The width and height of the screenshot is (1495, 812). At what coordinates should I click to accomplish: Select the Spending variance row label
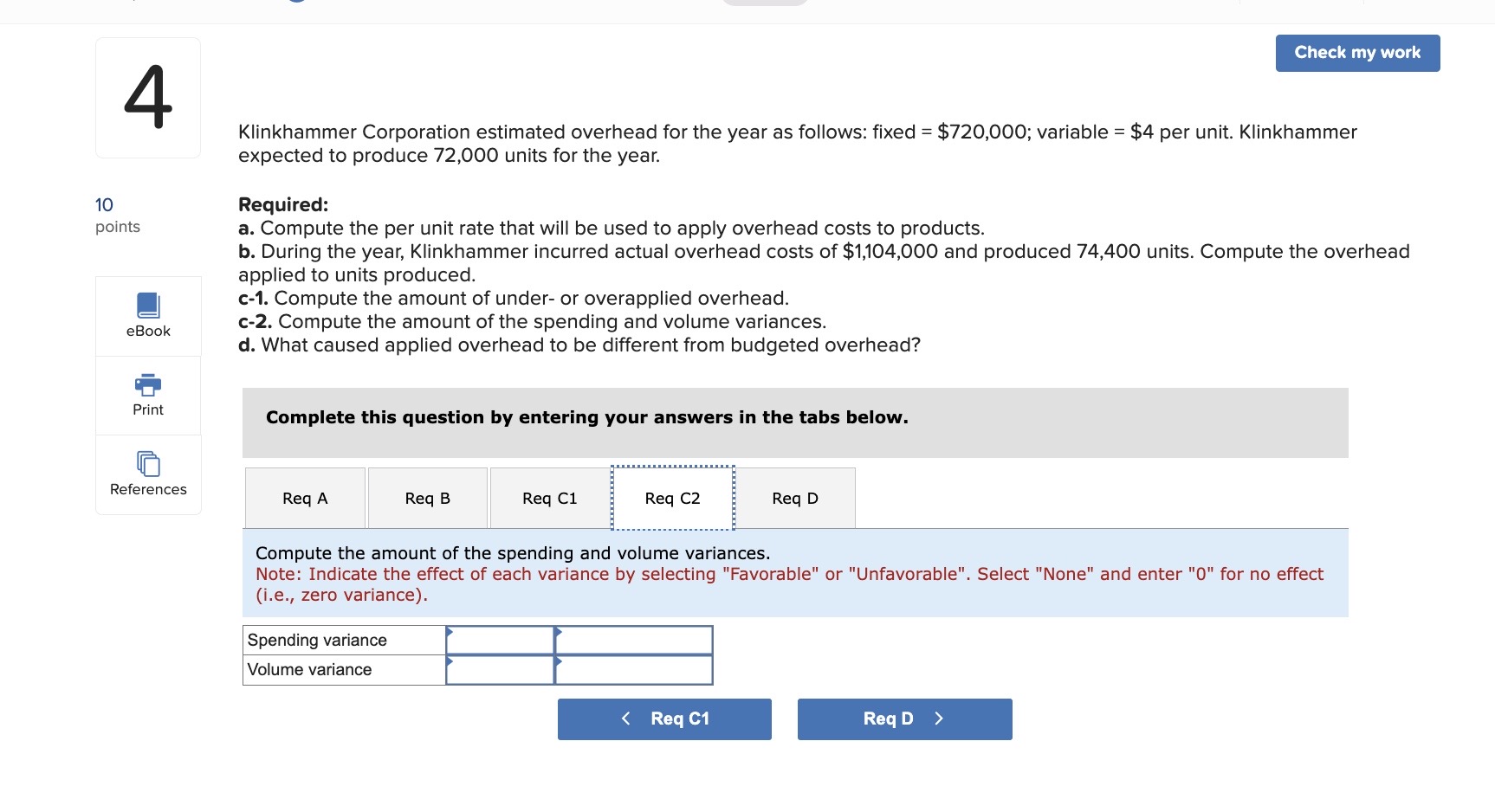tap(317, 640)
